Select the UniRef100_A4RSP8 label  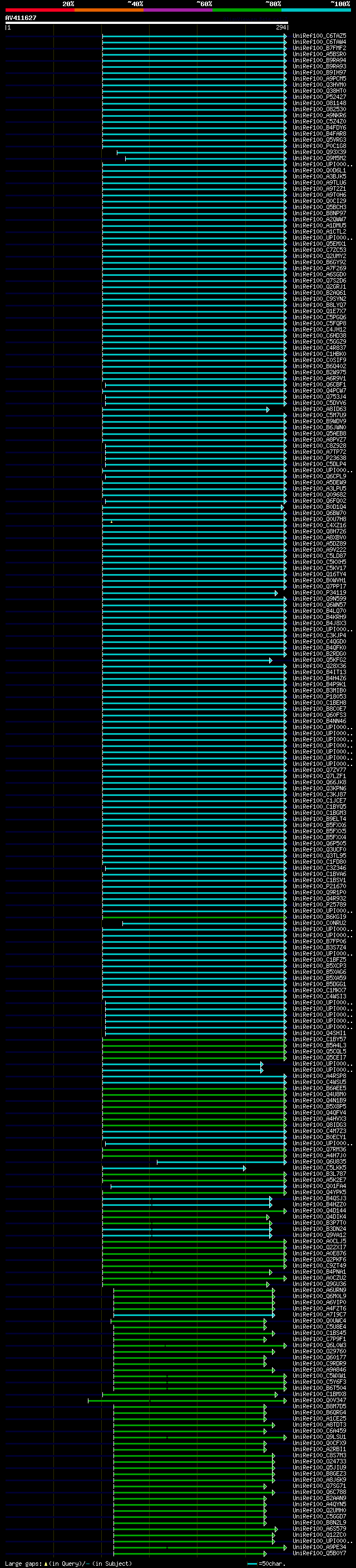click(x=319, y=1076)
